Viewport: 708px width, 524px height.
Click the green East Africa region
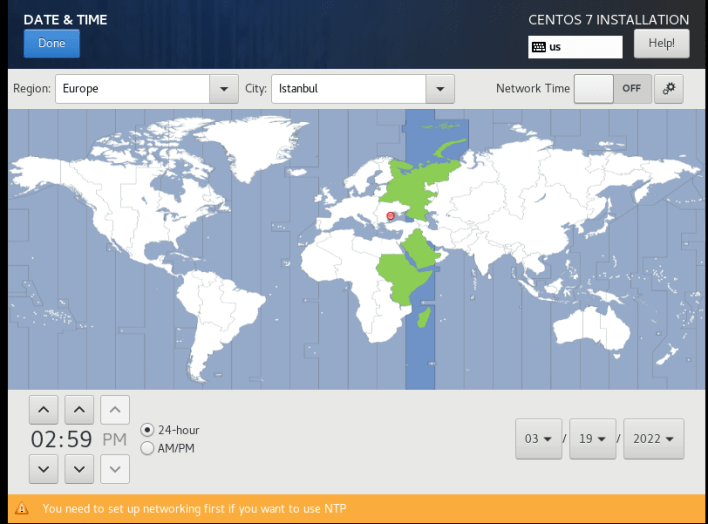pos(402,278)
